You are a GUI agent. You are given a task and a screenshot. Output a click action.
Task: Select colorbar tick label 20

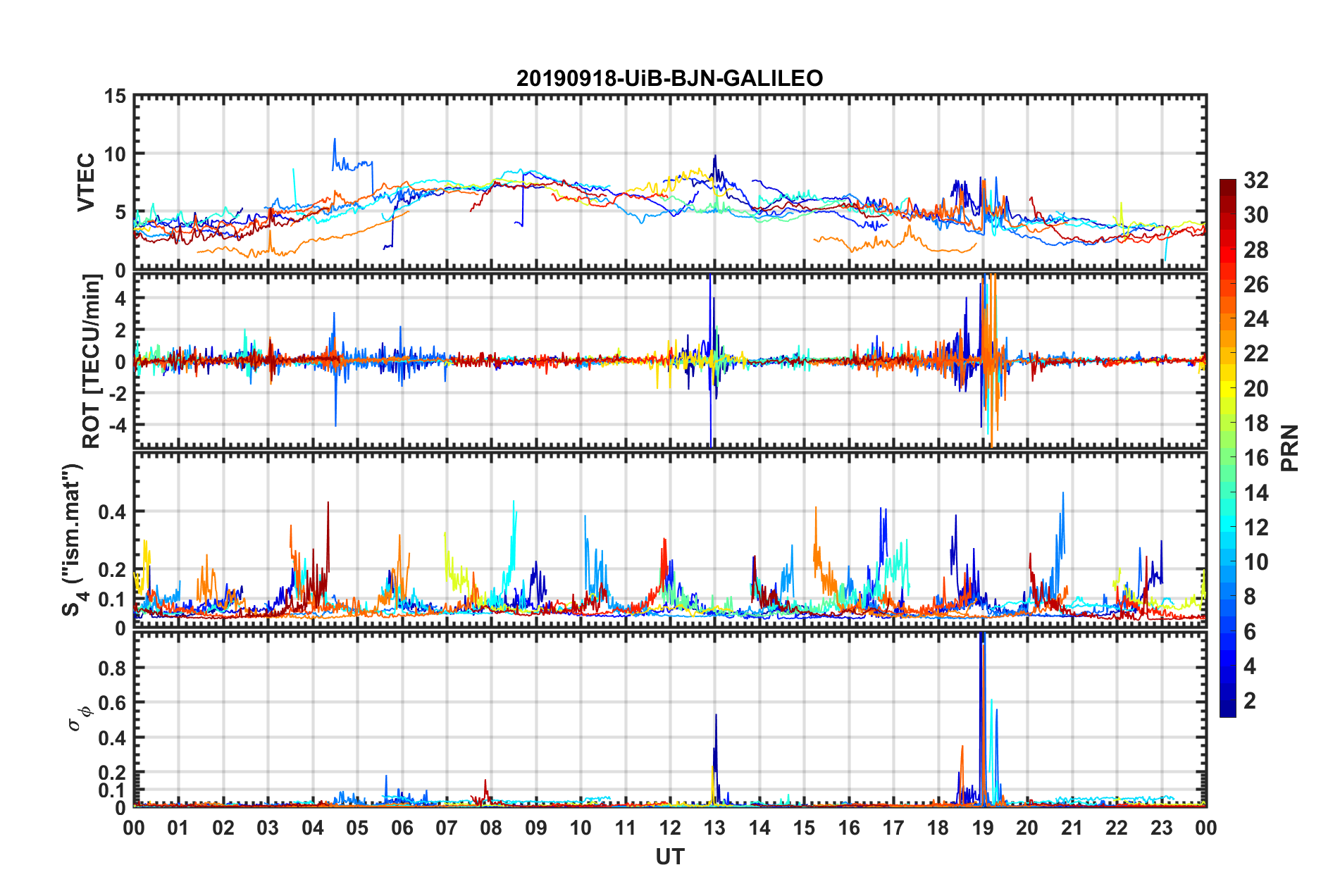pos(1255,389)
